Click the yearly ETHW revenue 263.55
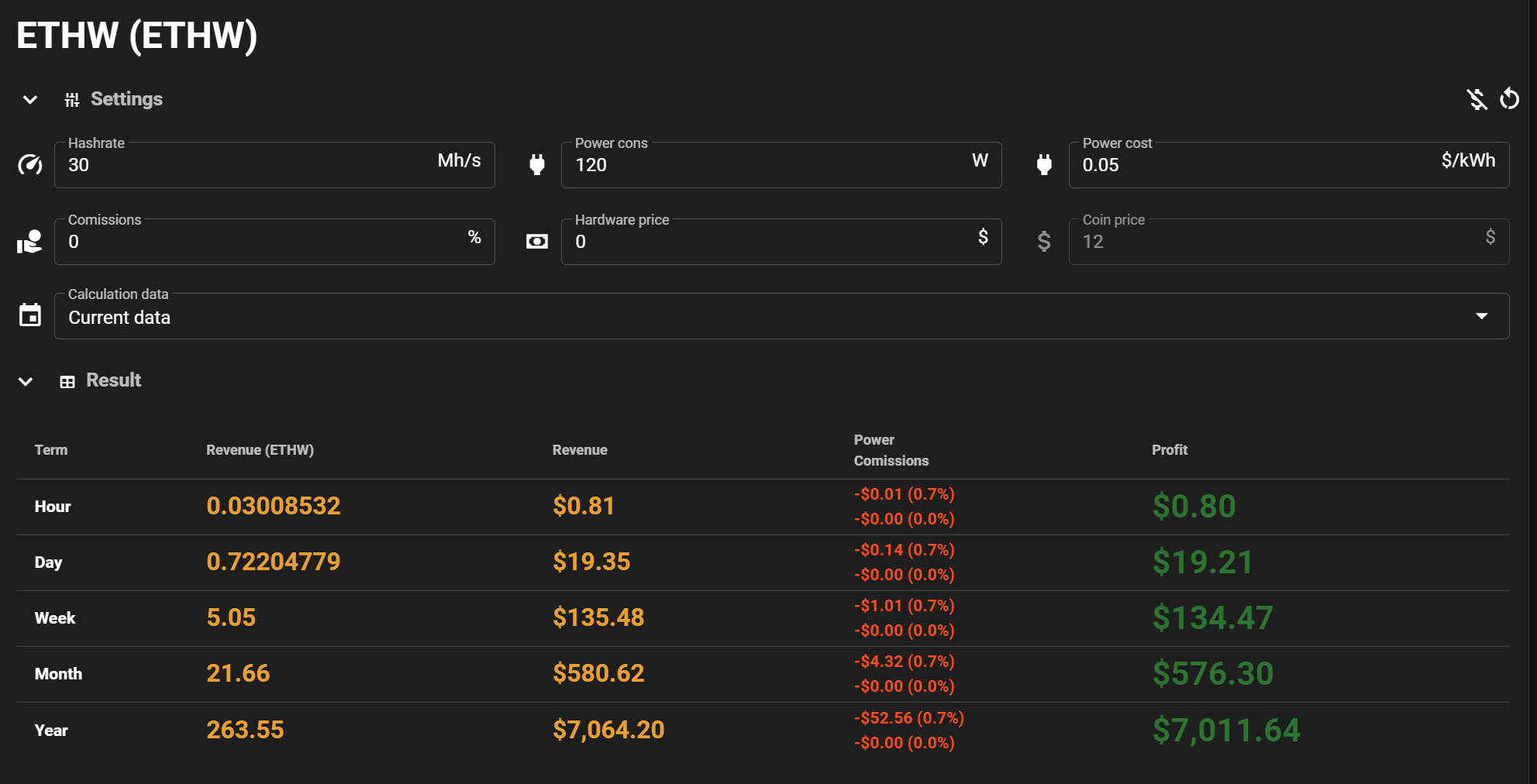The image size is (1537, 784). click(245, 730)
